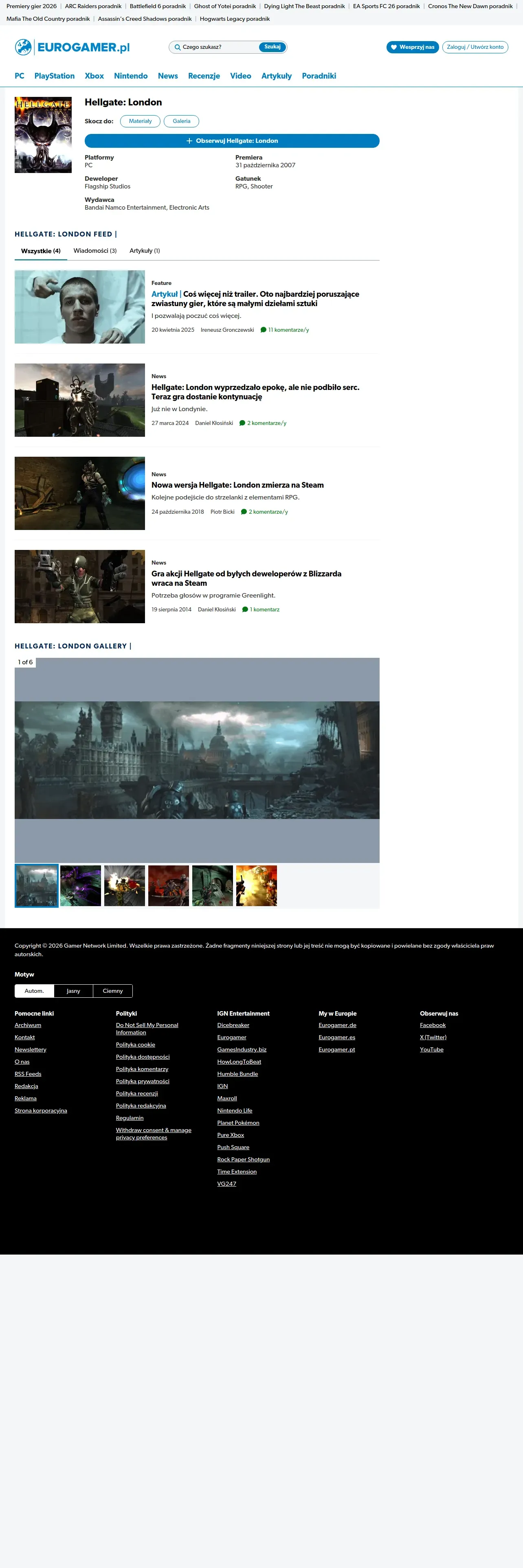Viewport: 523px width, 1568px height.
Task: Click the thumbnail of the 27 marca 2024 news
Action: (x=80, y=400)
